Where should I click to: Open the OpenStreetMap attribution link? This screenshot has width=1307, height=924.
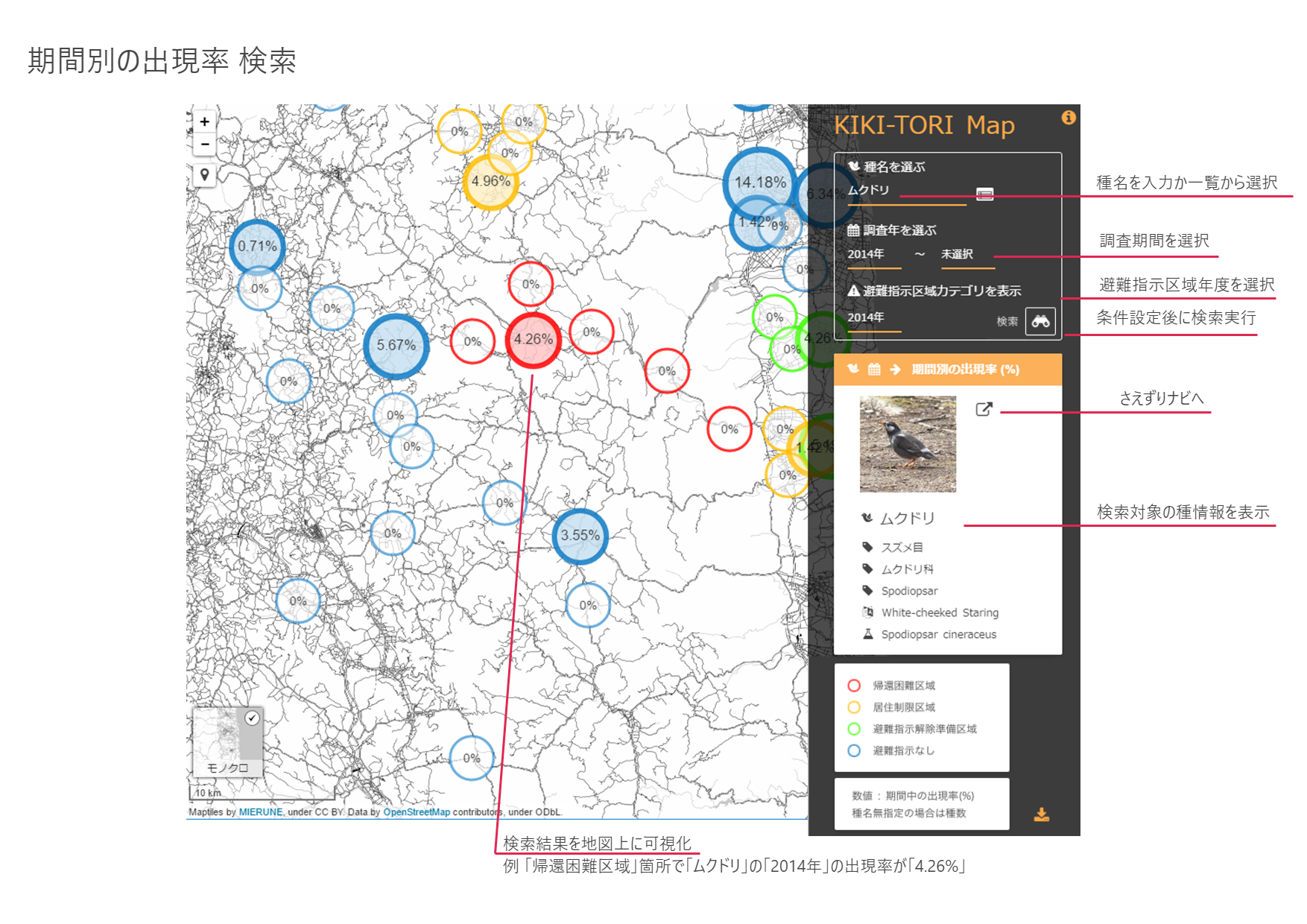tap(417, 812)
